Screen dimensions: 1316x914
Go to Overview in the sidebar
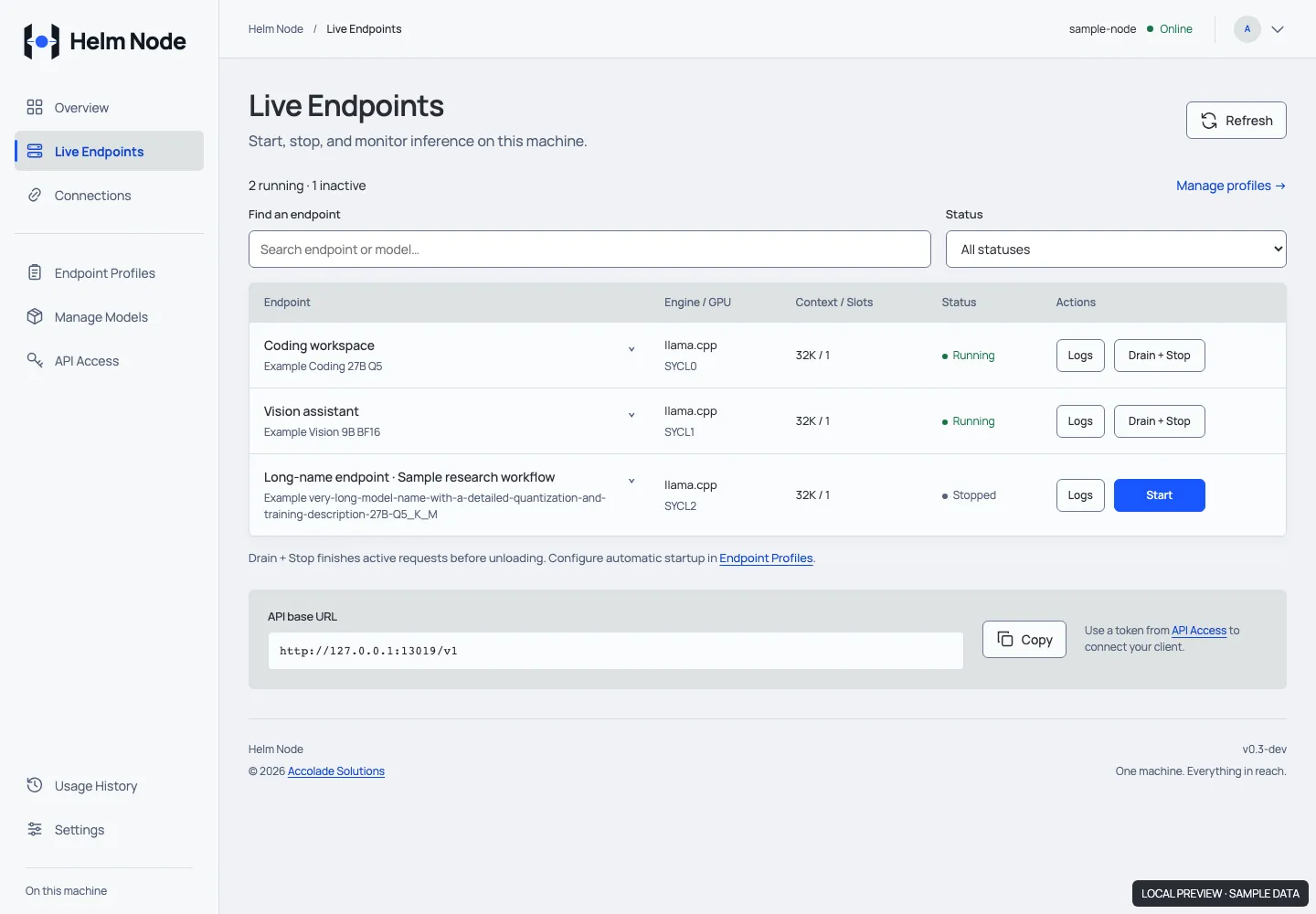click(109, 108)
